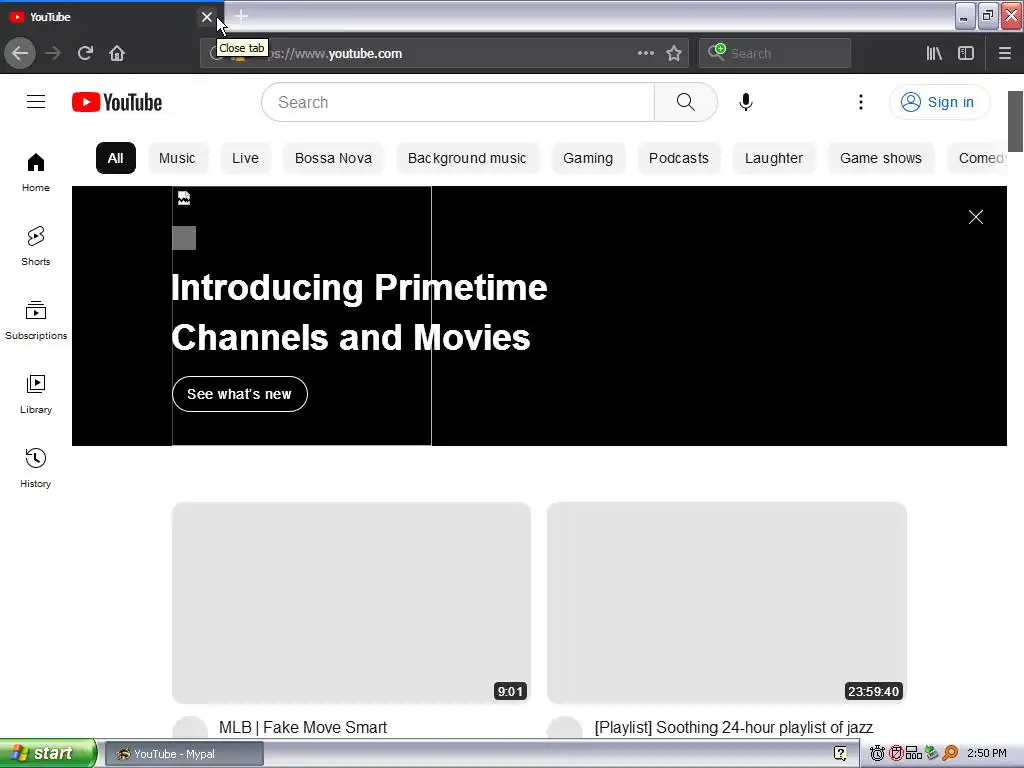Viewport: 1024px width, 768px height.
Task: Open the browser hamburger menu
Action: (x=1004, y=53)
